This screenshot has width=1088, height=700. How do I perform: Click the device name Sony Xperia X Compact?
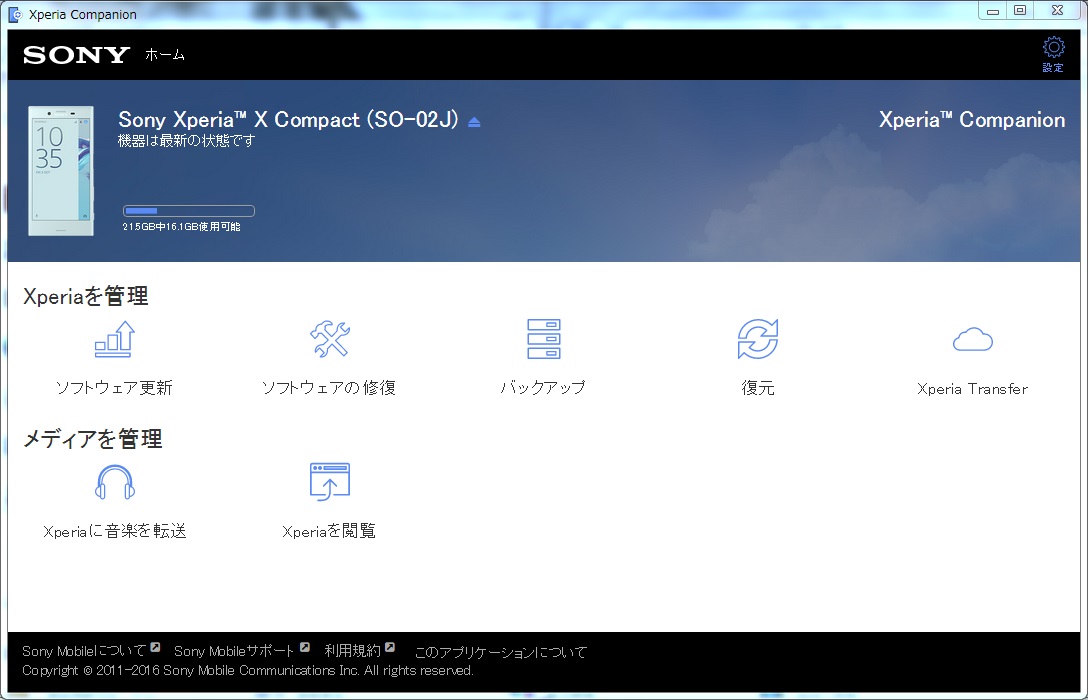[x=288, y=119]
